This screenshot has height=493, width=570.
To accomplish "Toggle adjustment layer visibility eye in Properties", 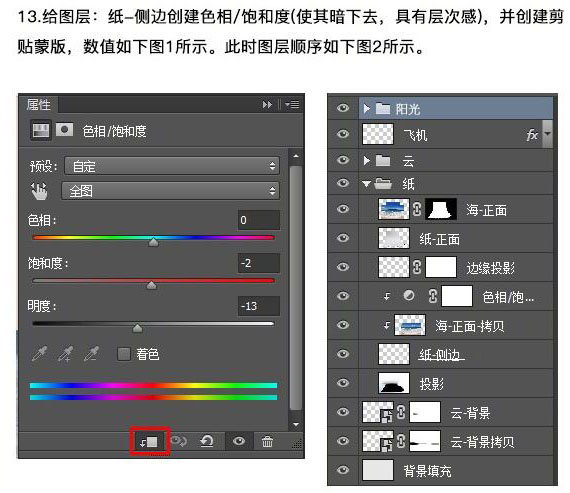I will (x=239, y=441).
